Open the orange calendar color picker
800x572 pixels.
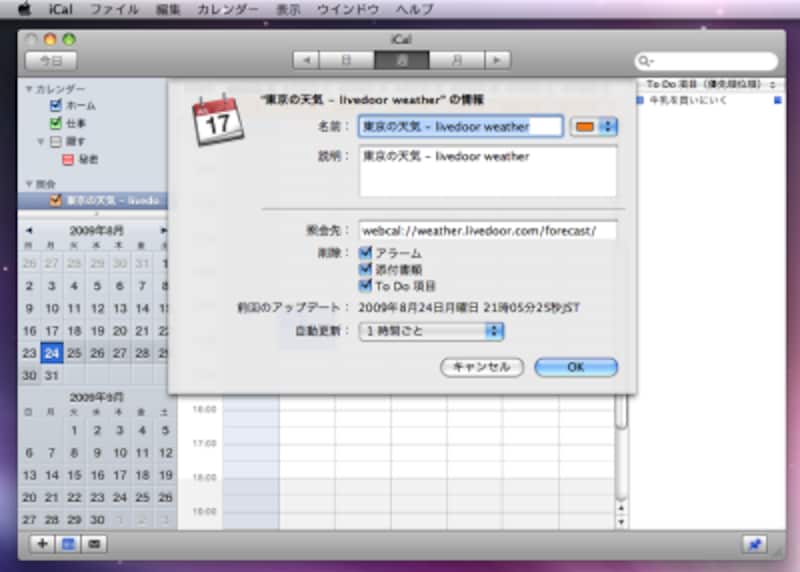pos(594,127)
